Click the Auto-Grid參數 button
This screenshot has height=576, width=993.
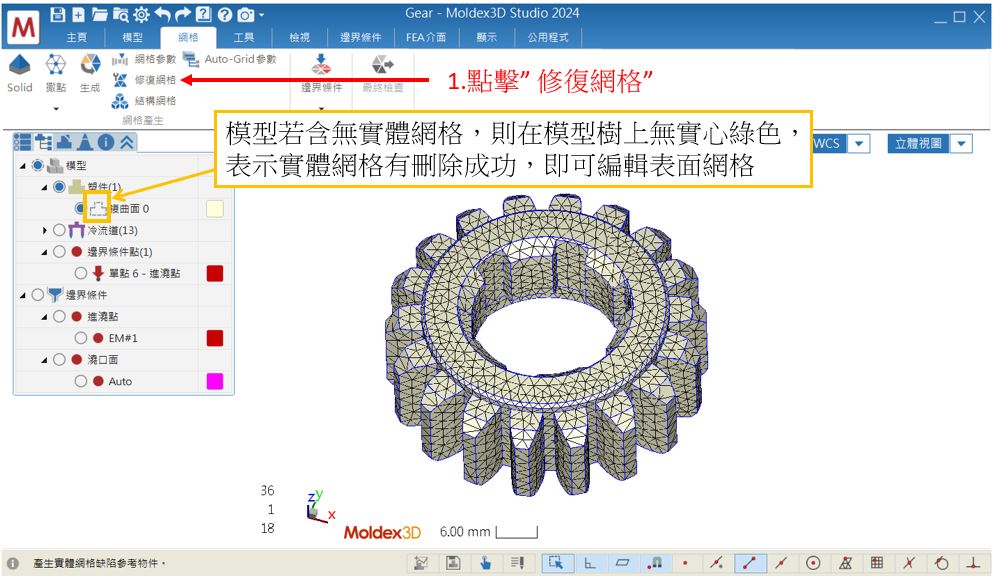click(230, 59)
